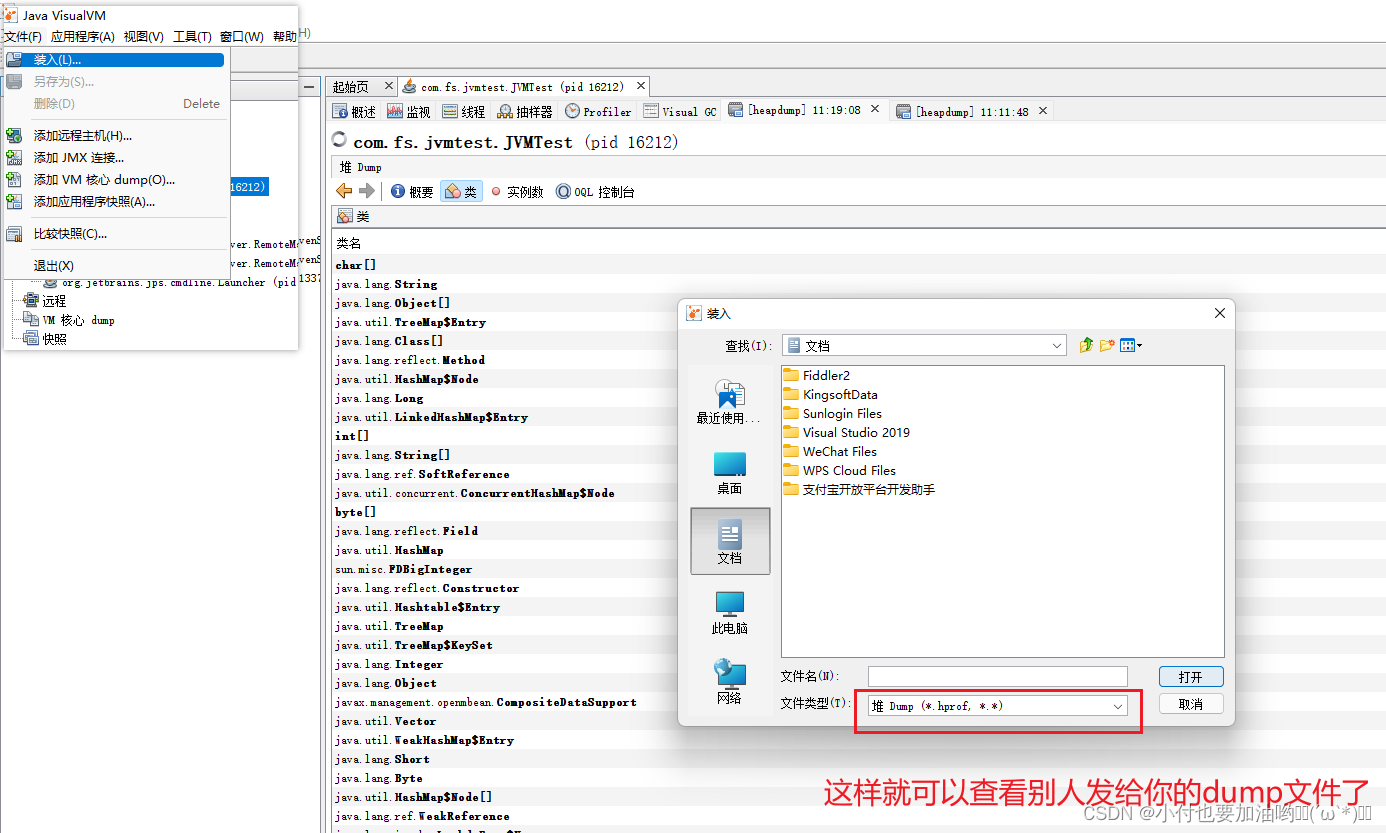Click the heap dump forward arrow icon
Viewport: 1386px width, 833px height.
click(366, 191)
